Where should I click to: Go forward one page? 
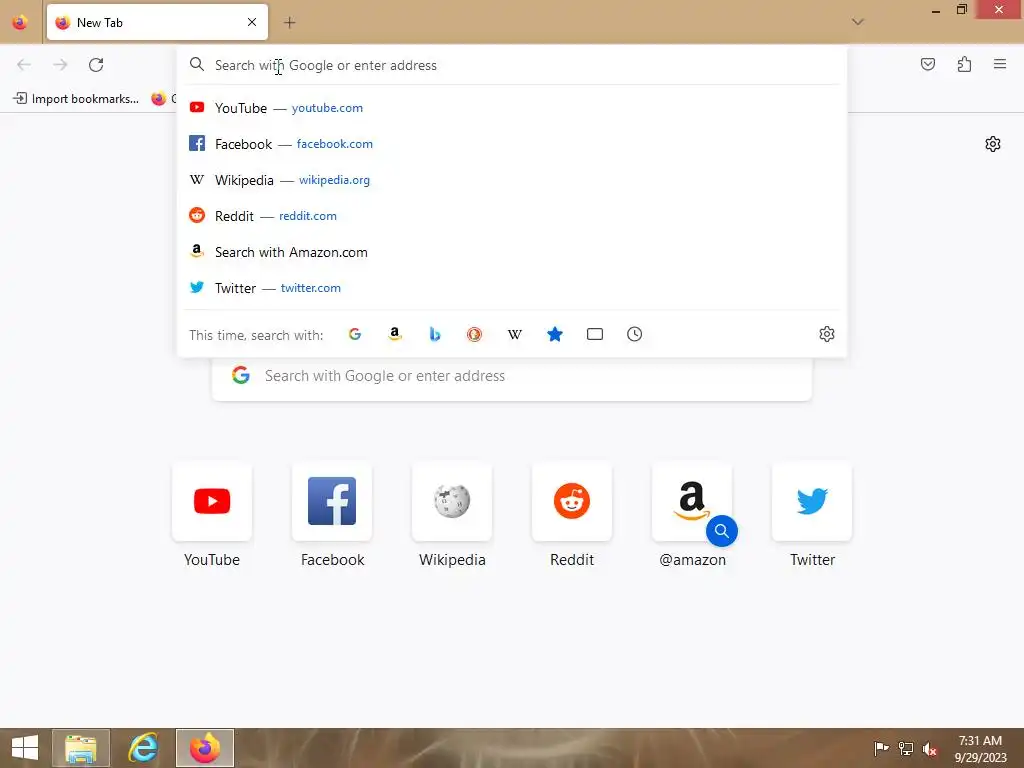(x=60, y=65)
